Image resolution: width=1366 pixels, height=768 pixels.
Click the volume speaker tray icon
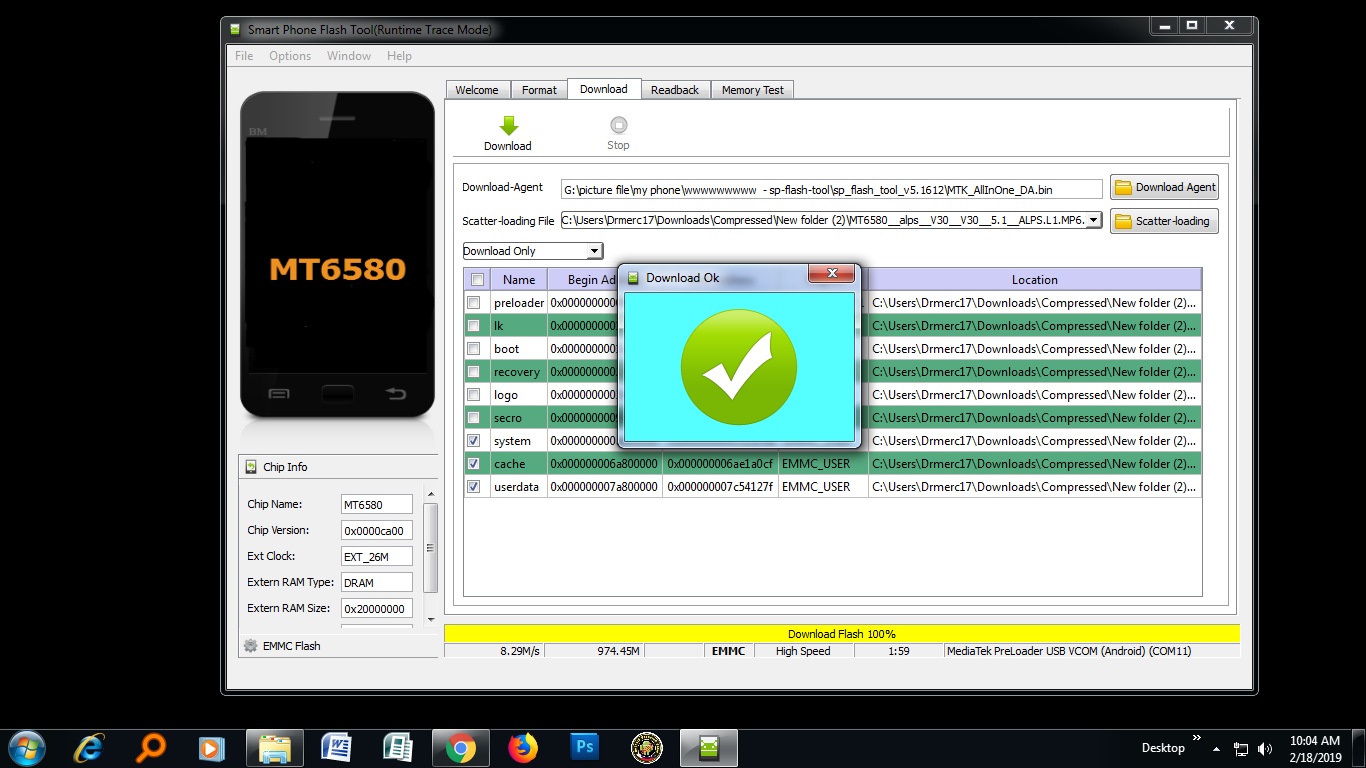1265,748
